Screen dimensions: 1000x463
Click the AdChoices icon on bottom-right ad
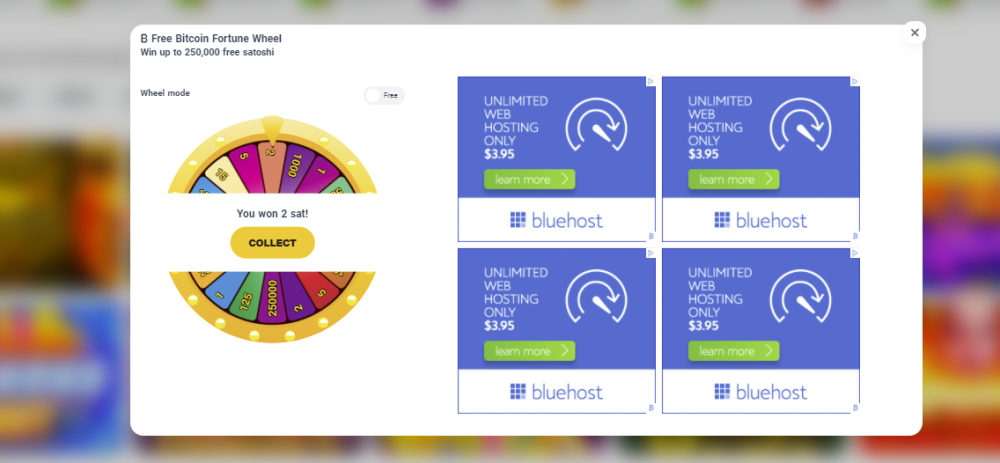click(x=855, y=253)
